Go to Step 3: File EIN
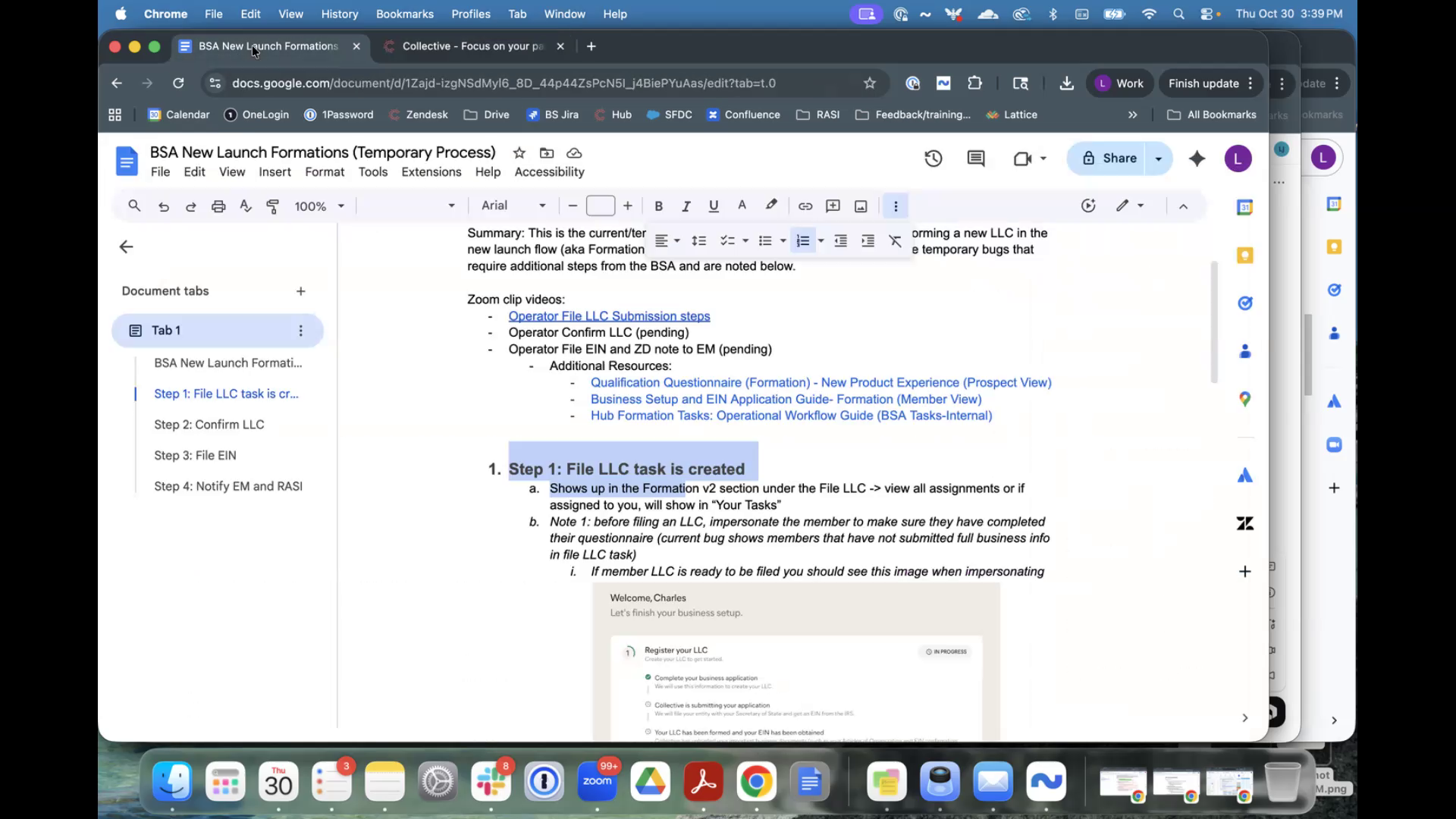Image resolution: width=1456 pixels, height=819 pixels. click(195, 456)
